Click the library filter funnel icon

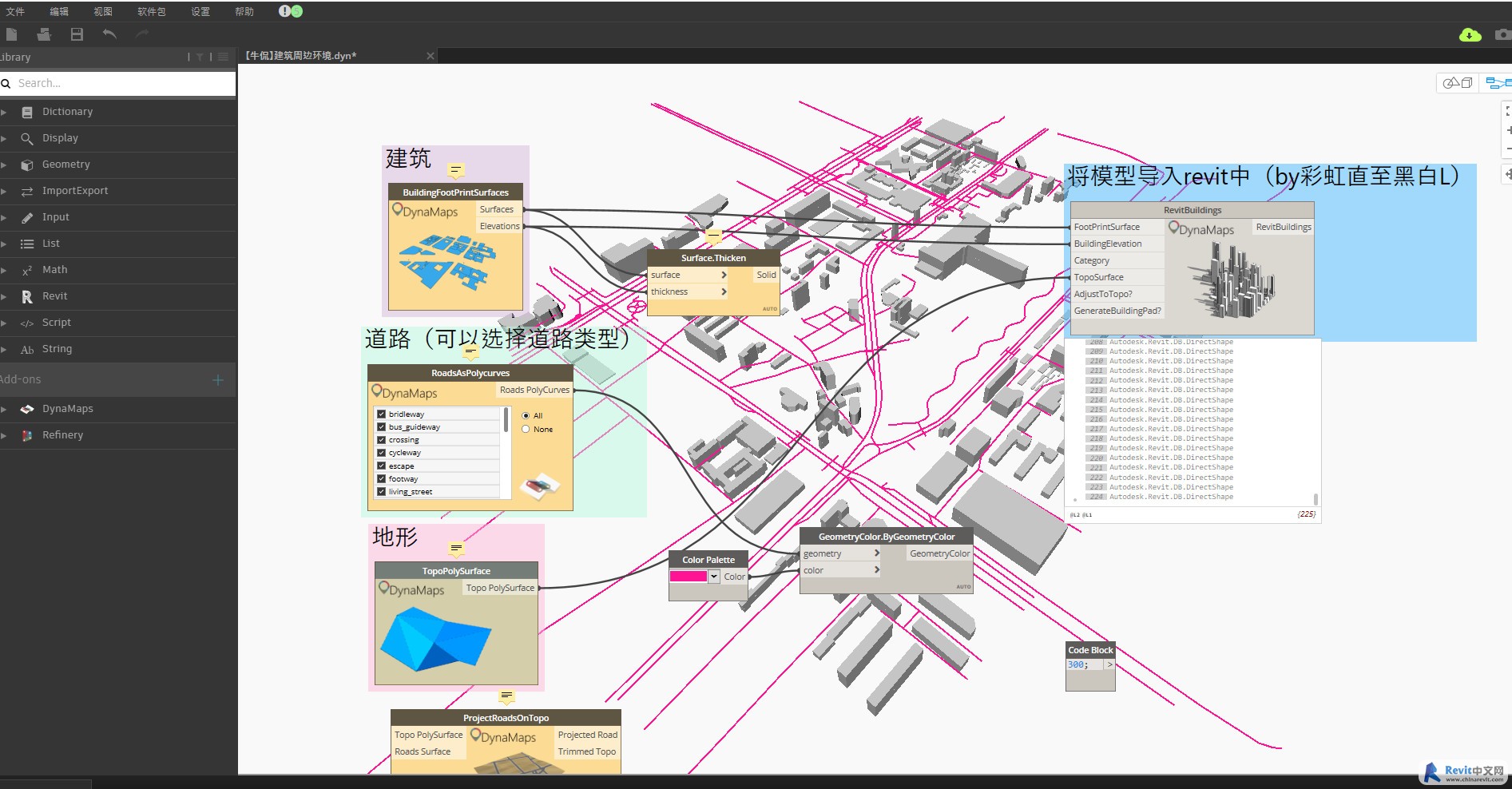(200, 57)
